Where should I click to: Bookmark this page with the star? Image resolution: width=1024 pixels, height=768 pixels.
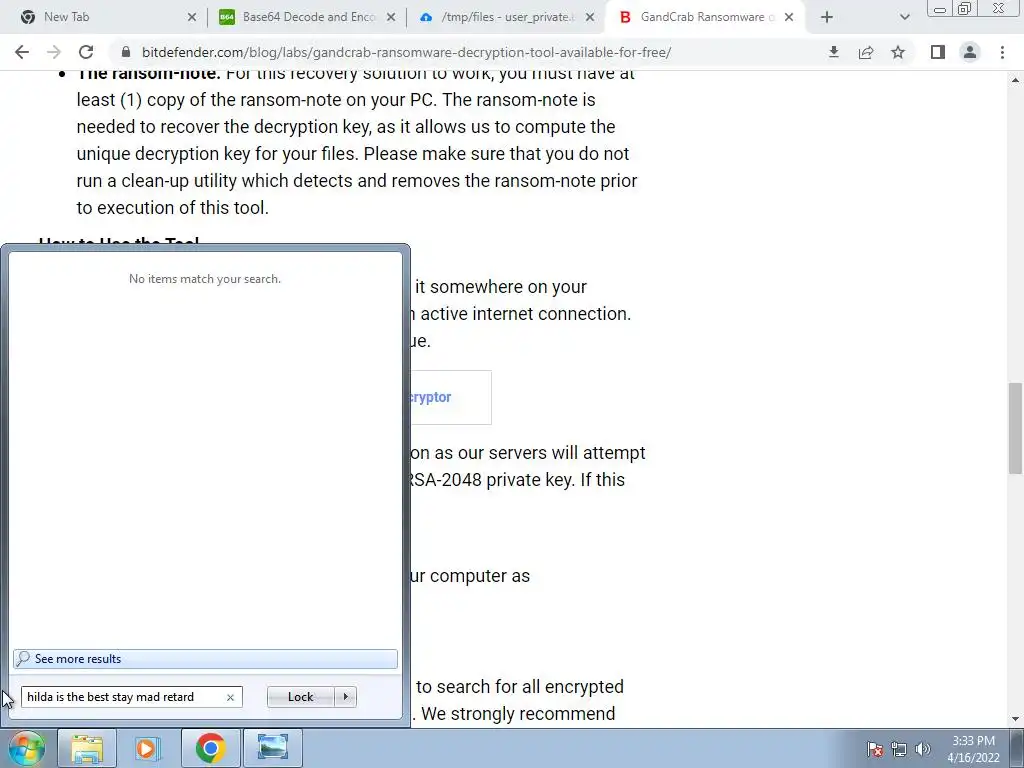point(898,52)
